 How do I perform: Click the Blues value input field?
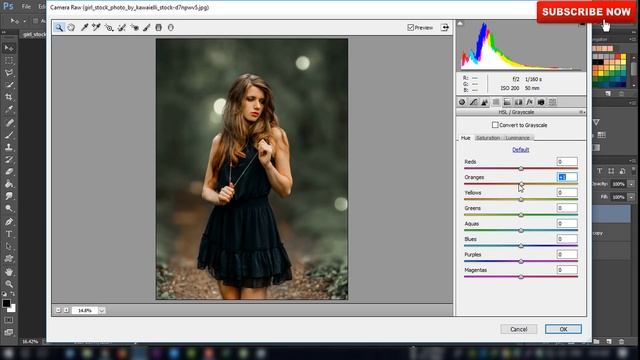coord(567,239)
